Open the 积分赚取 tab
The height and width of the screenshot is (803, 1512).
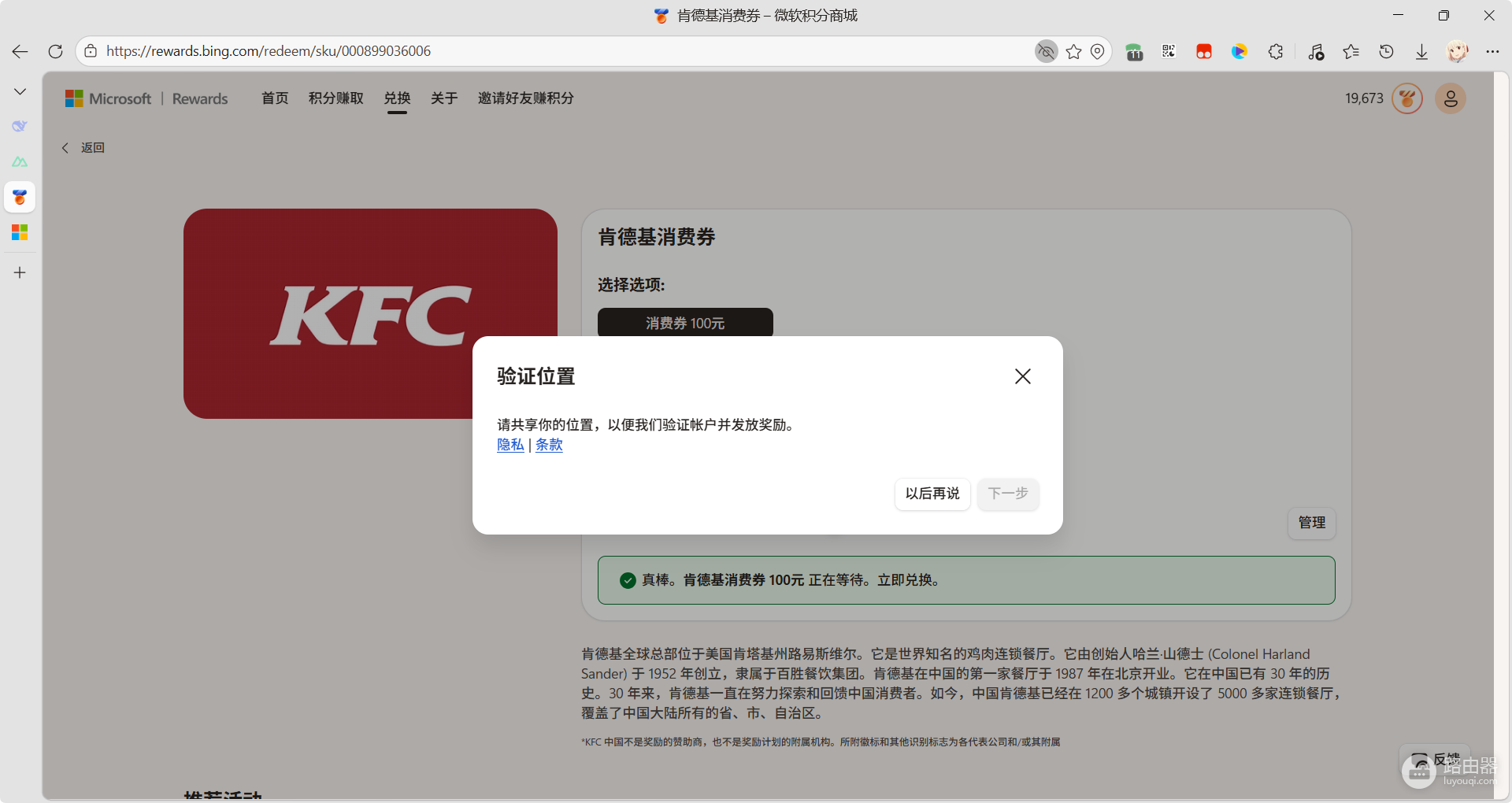(x=336, y=98)
